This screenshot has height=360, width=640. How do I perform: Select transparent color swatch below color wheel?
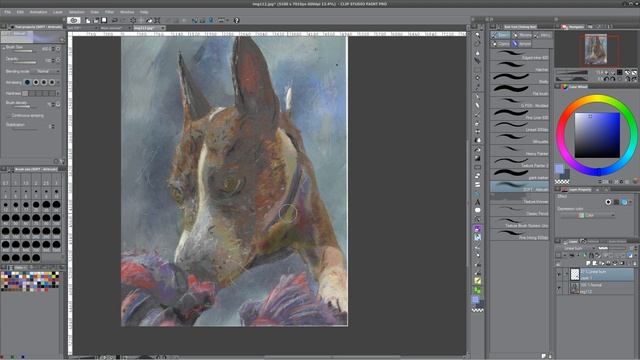click(x=562, y=182)
